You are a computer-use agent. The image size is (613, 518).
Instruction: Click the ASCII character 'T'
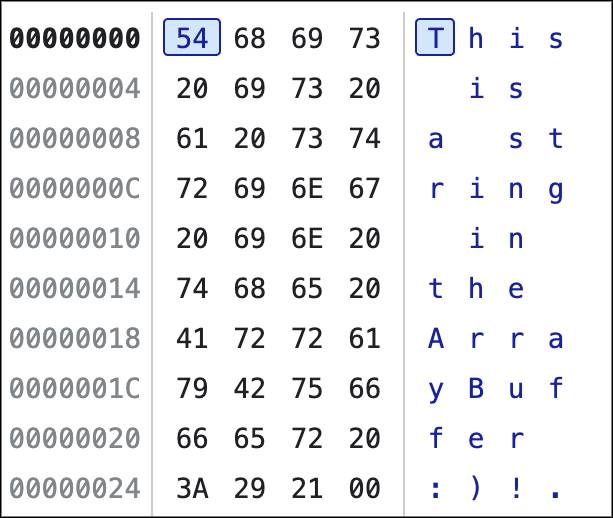point(435,39)
